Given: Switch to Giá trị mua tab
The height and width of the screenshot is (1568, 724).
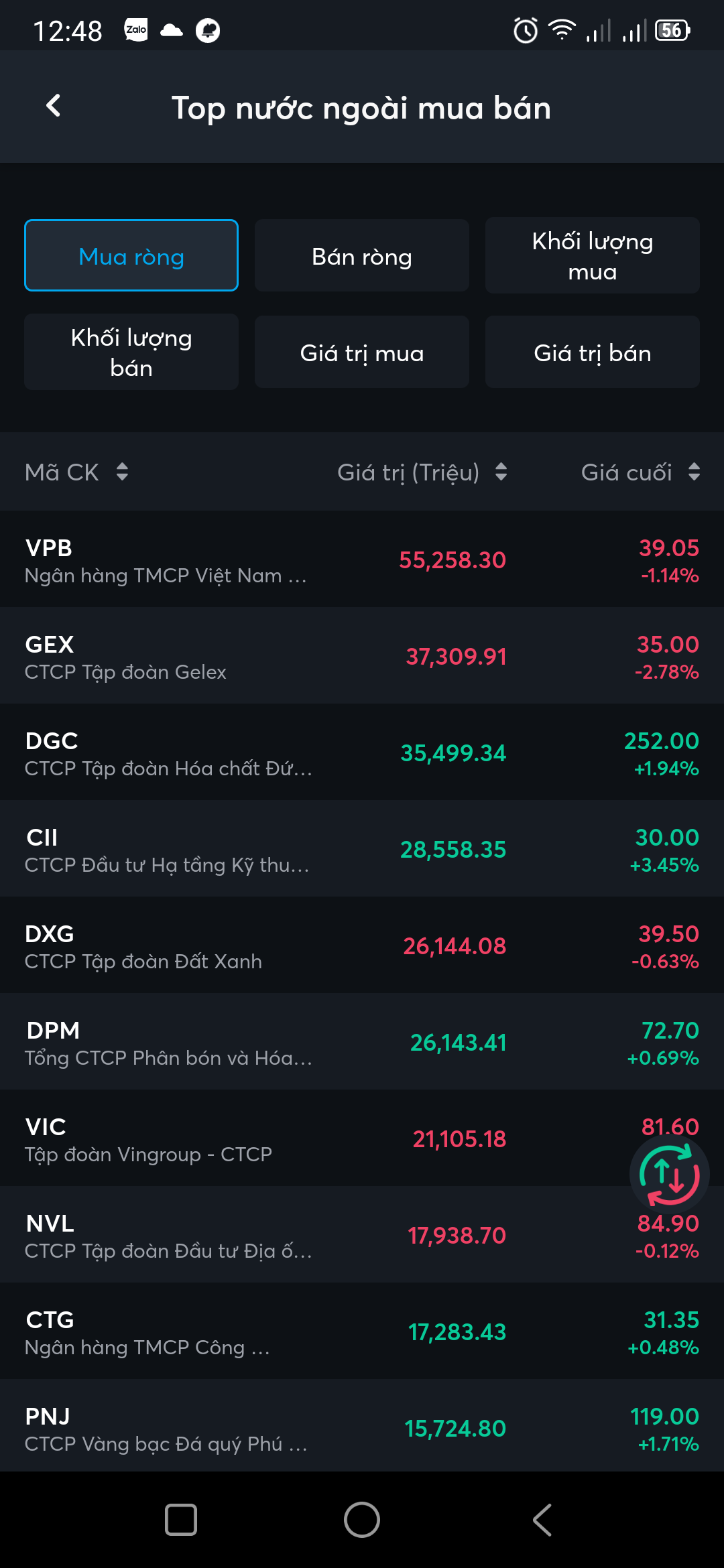Looking at the screenshot, I should tap(362, 352).
